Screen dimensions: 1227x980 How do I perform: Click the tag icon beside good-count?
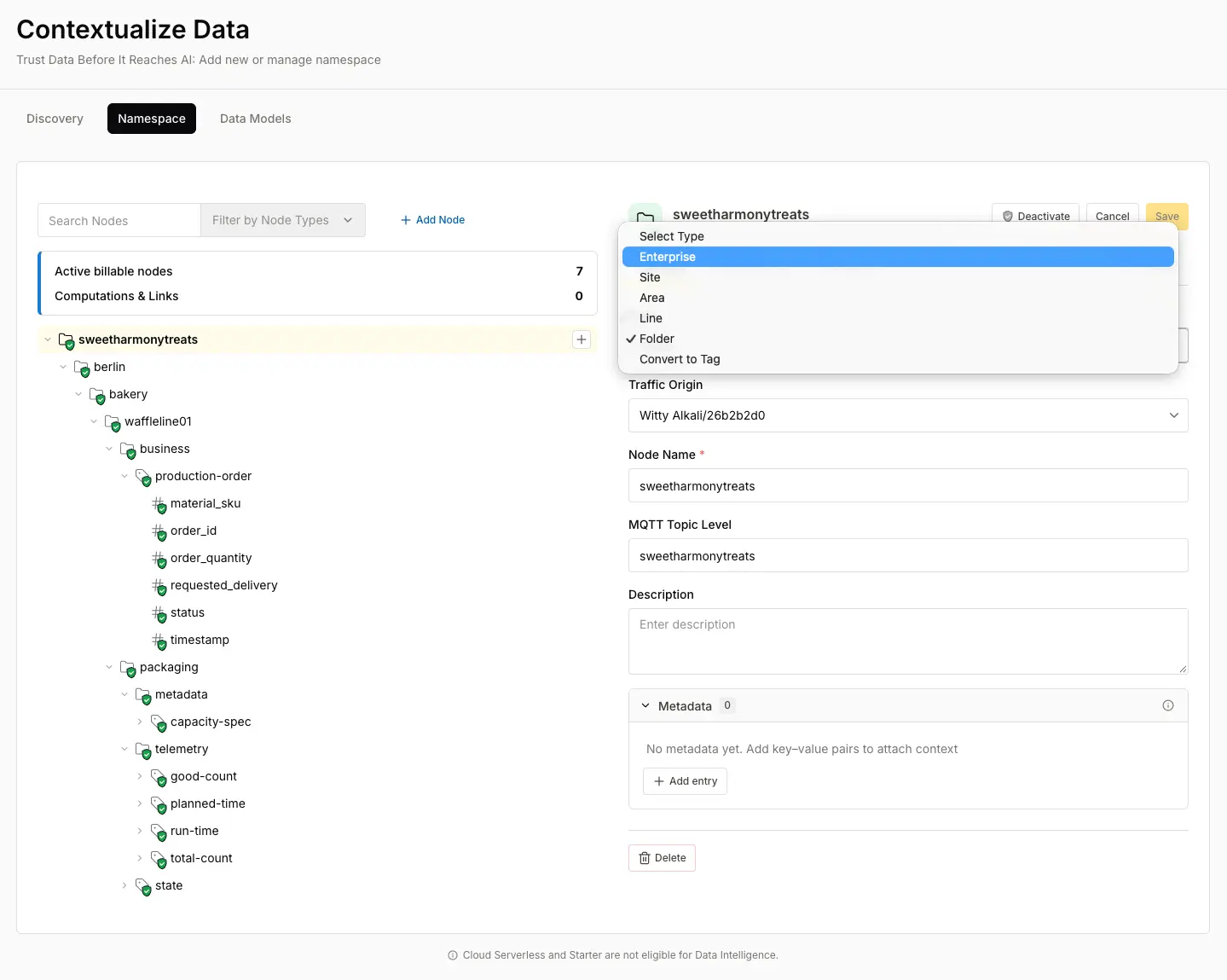[x=158, y=777]
